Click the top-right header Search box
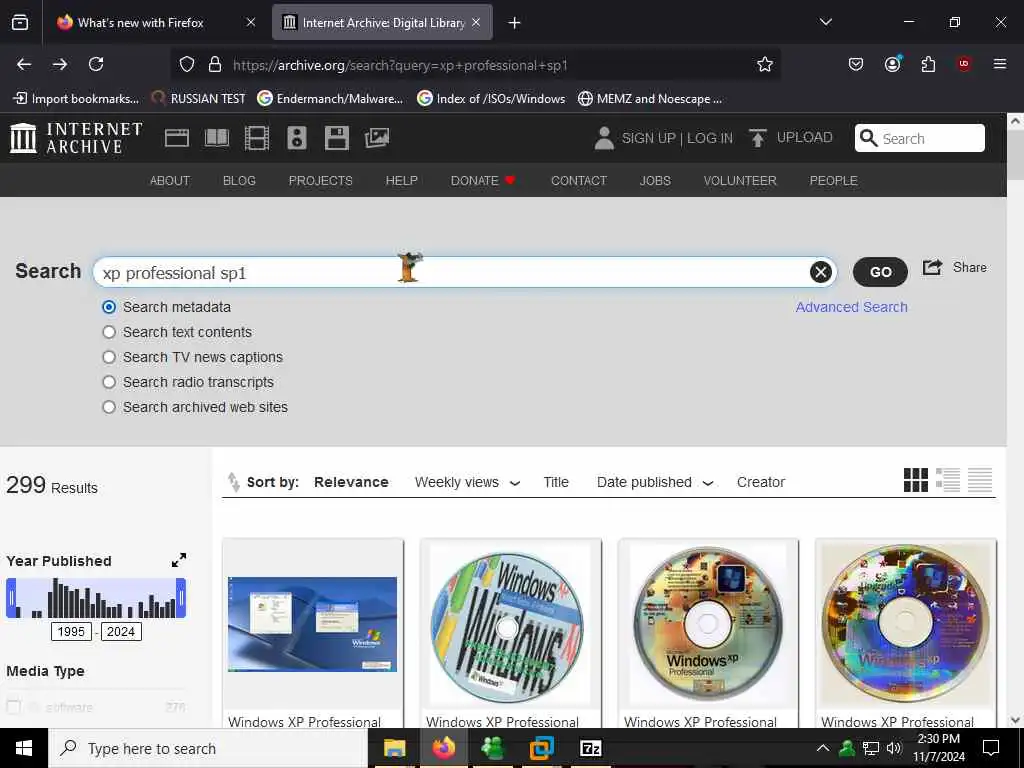Viewport: 1024px width, 768px height. pos(920,138)
